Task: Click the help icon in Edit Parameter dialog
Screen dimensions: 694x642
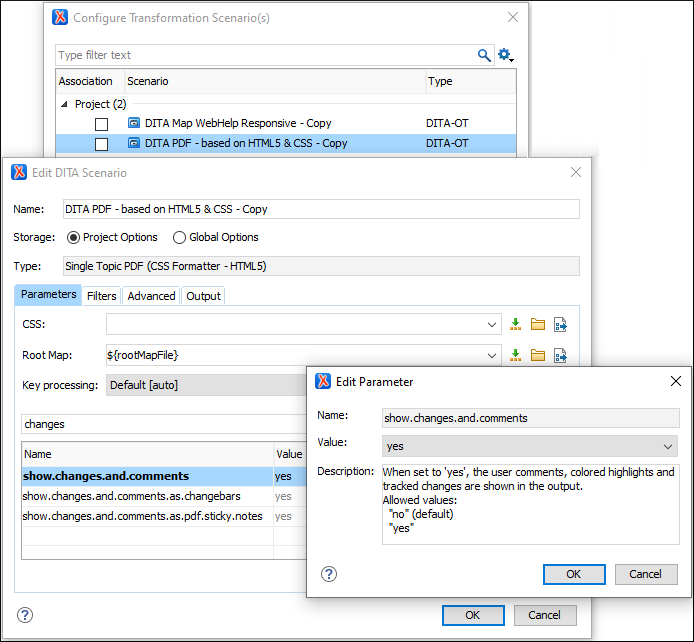Action: pyautogui.click(x=329, y=574)
